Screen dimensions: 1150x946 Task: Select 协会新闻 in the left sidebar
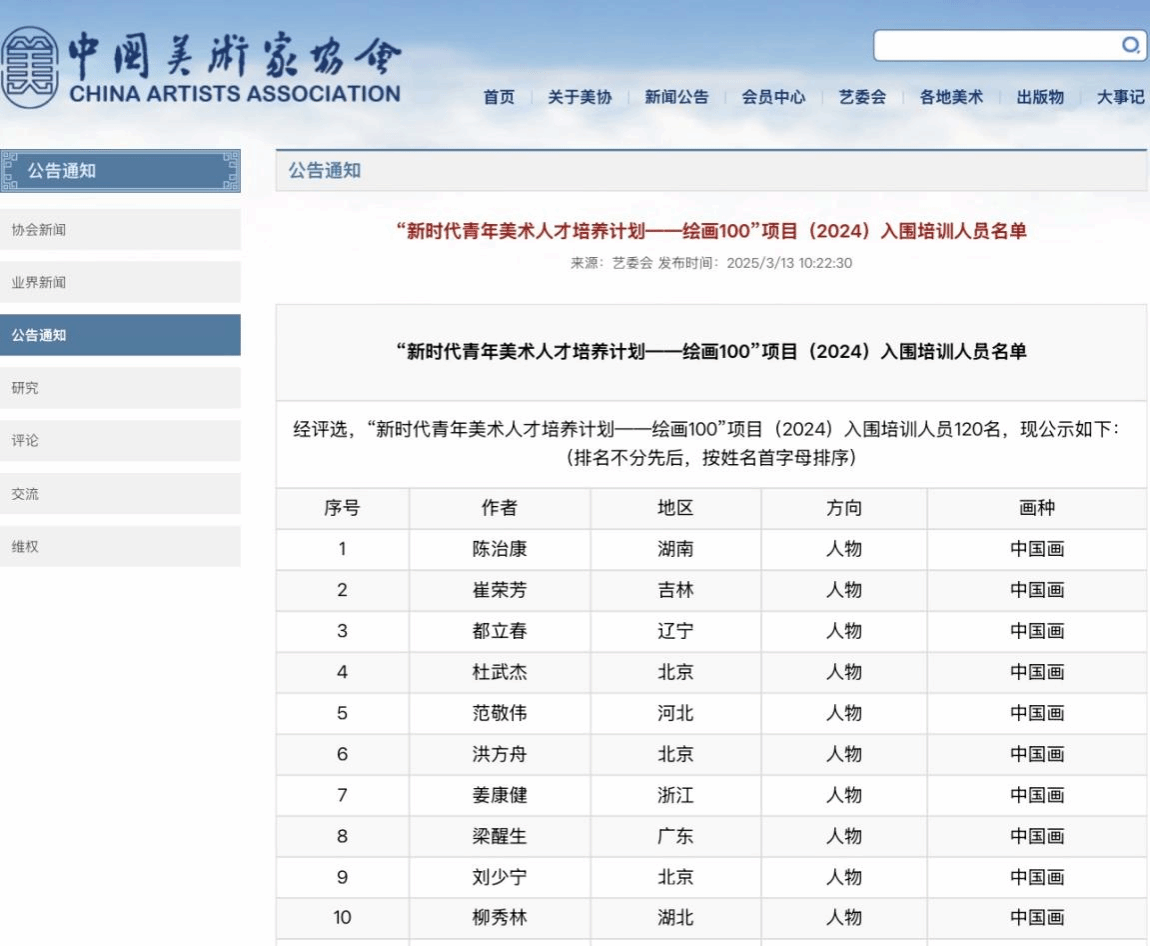120,230
